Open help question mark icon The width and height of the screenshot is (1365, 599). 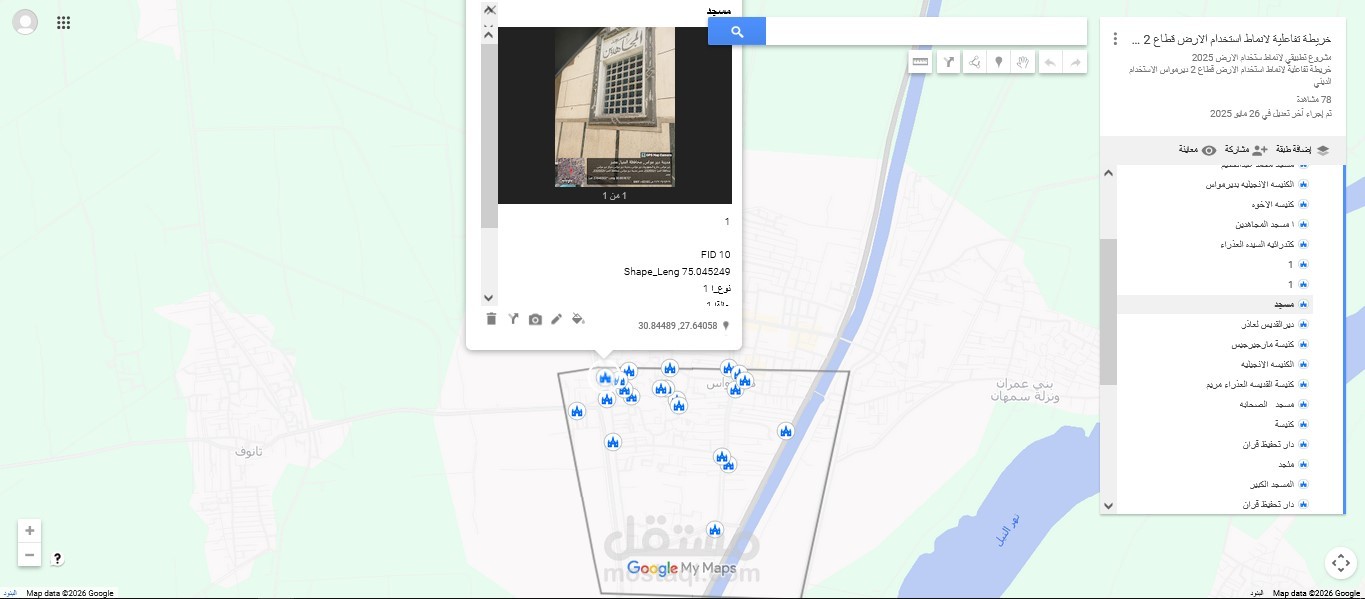(57, 559)
